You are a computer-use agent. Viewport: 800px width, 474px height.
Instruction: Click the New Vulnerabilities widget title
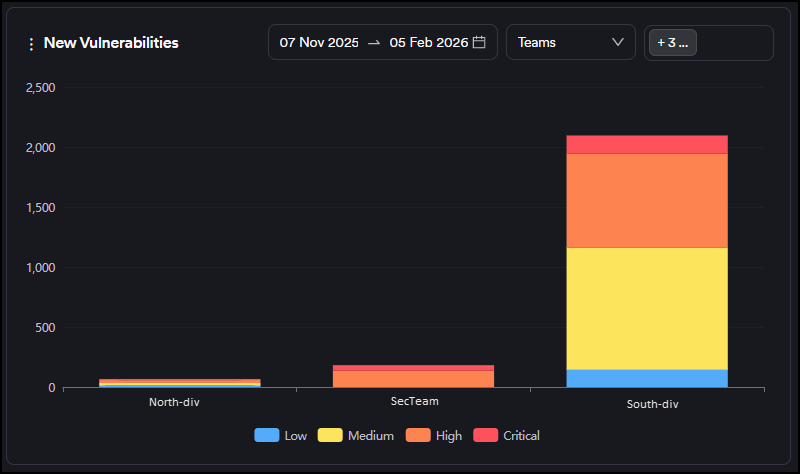tap(111, 43)
